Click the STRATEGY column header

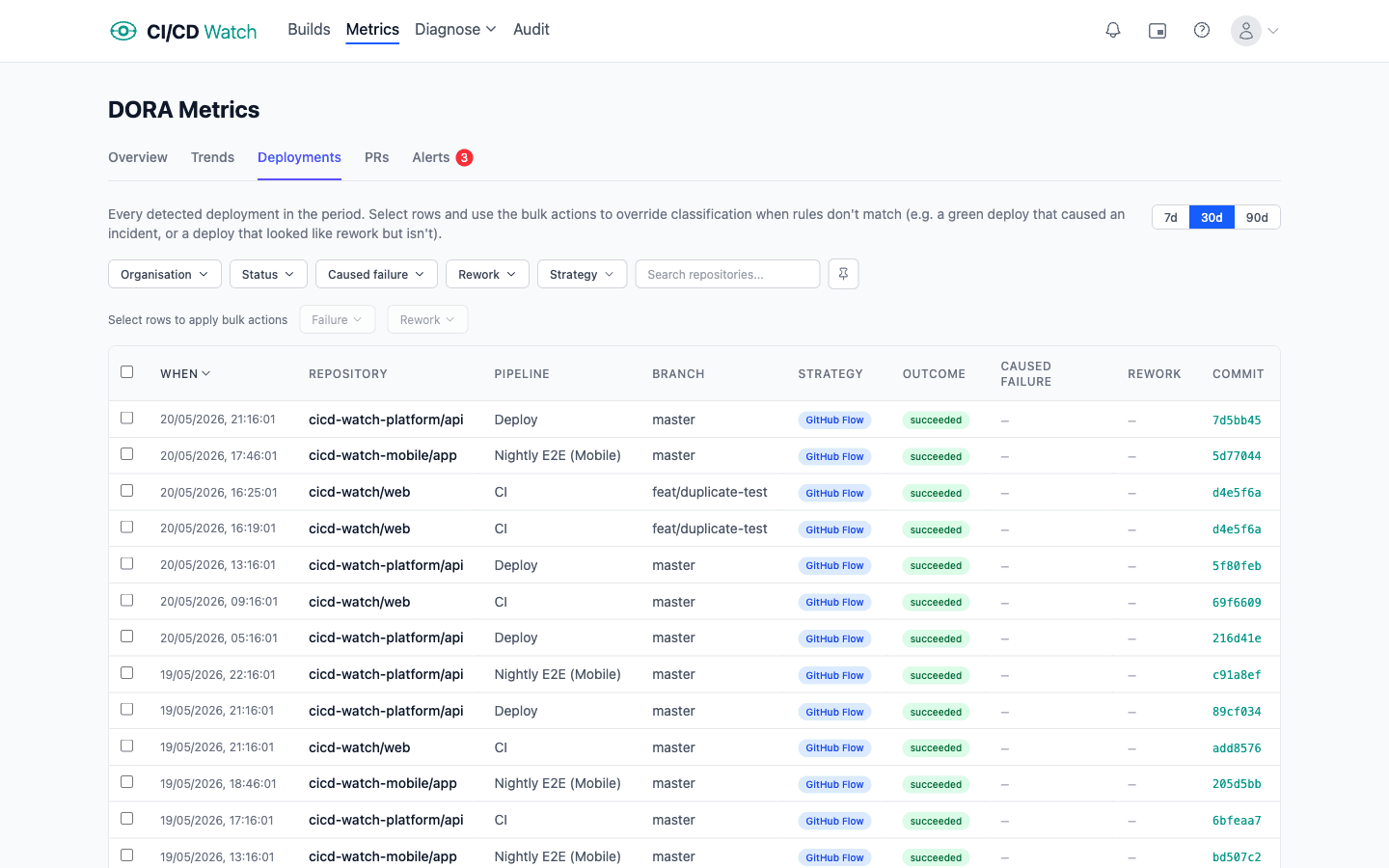pyautogui.click(x=831, y=374)
